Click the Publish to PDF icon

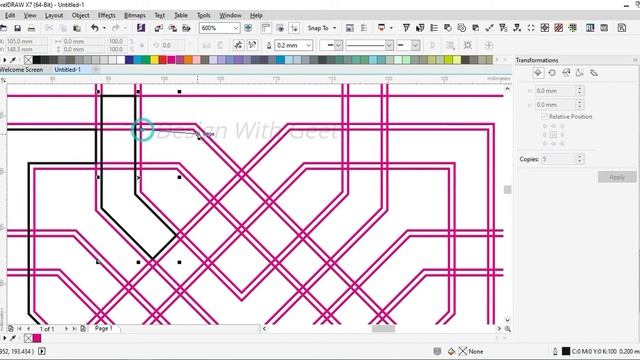(x=187, y=28)
